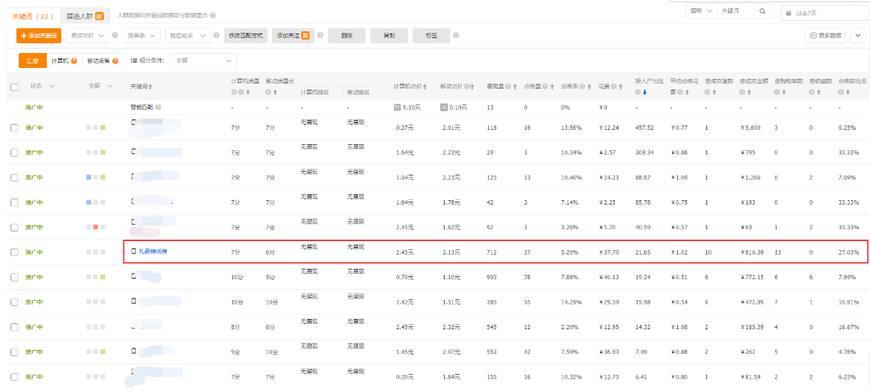Click 457.52 value in 投入产出比 column
The width and height of the screenshot is (870, 389).
tap(644, 128)
